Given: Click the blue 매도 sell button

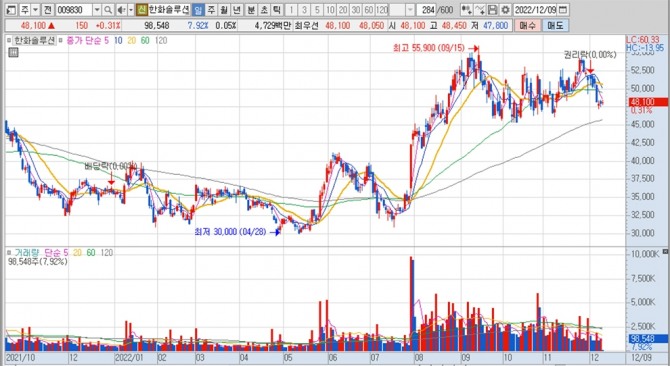Looking at the screenshot, I should (x=555, y=26).
